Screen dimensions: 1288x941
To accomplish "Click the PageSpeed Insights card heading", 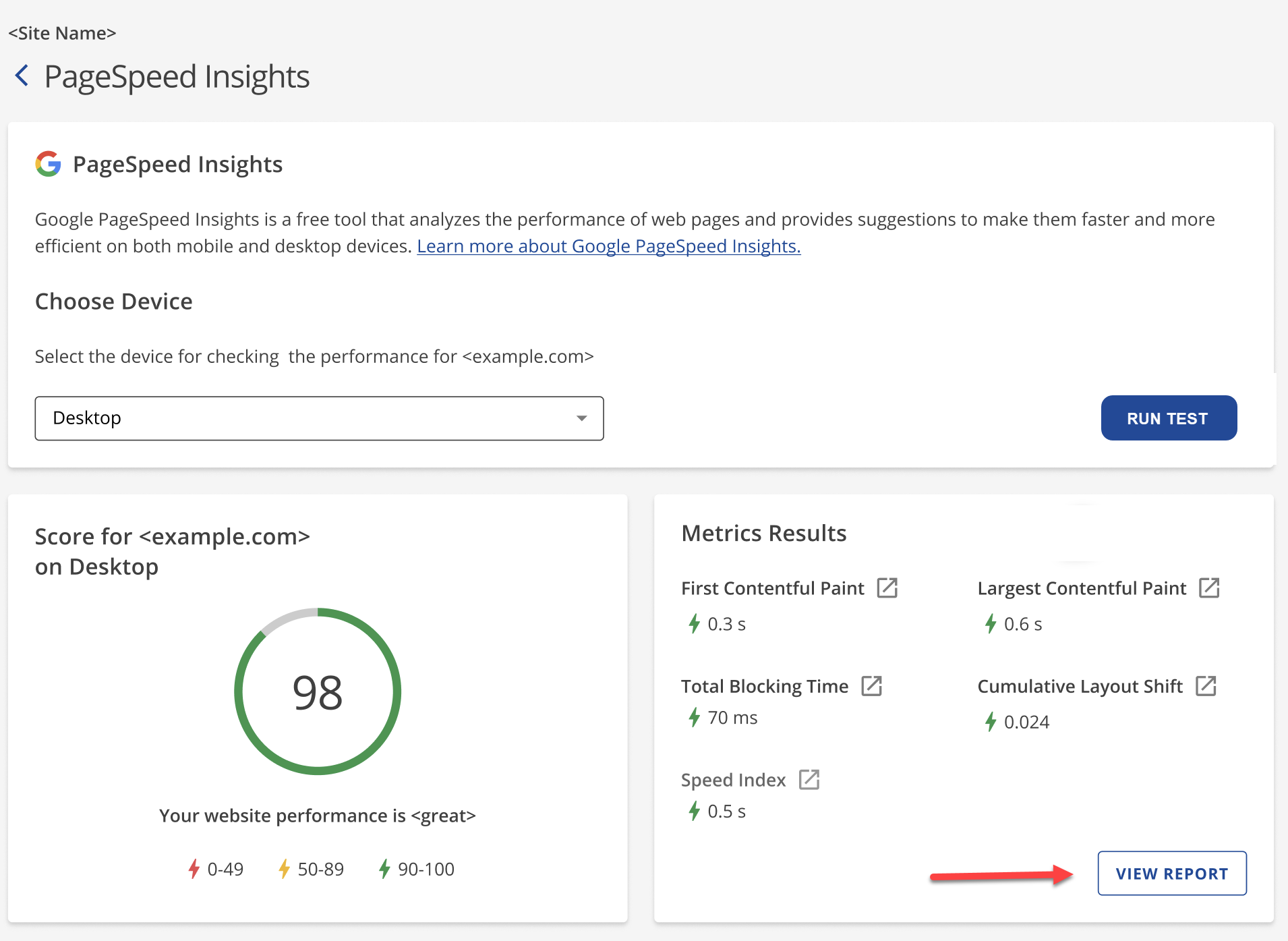I will tap(177, 164).
